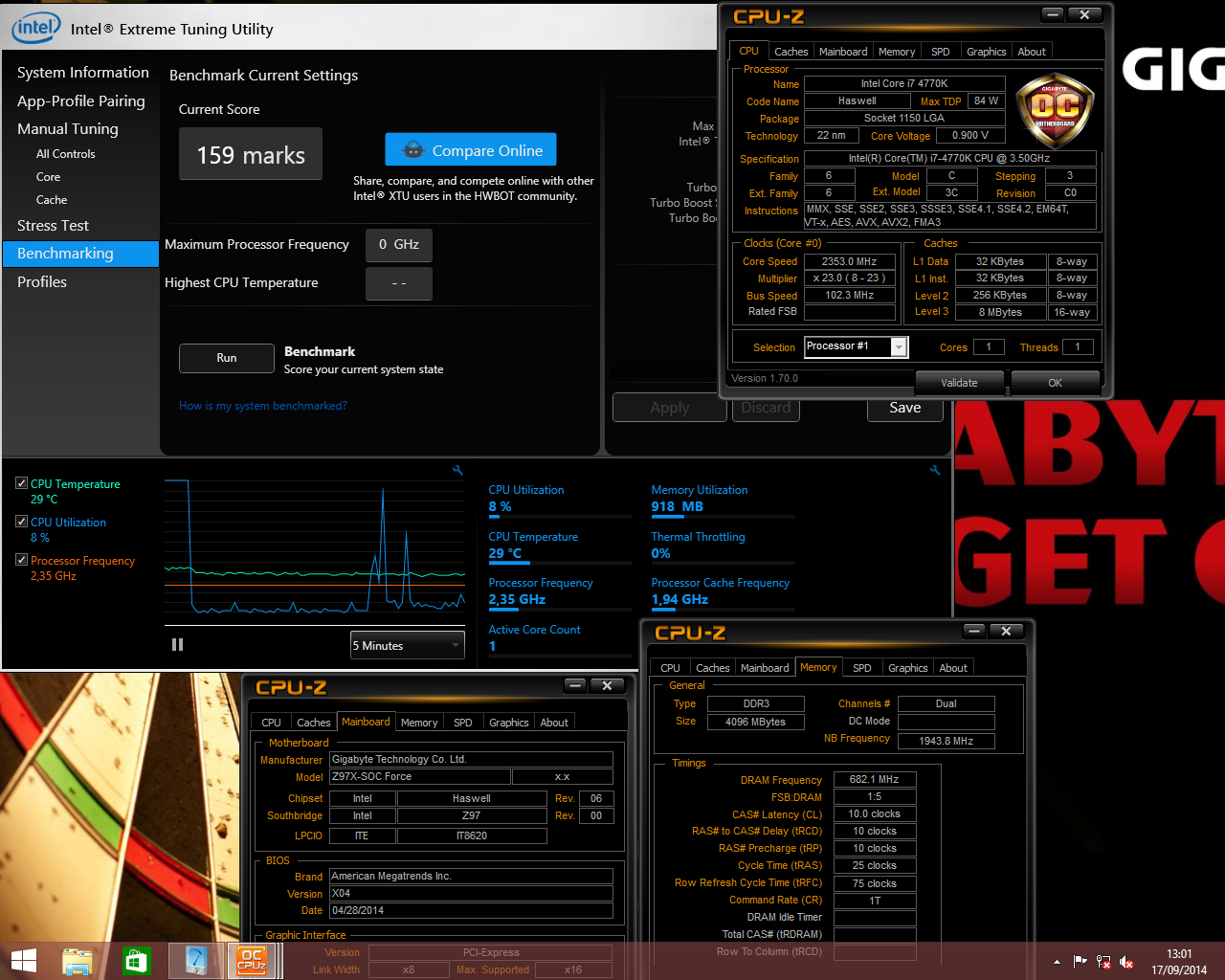The width and height of the screenshot is (1225, 980).
Task: Open Profiles in the XTU sidebar
Action: [42, 282]
